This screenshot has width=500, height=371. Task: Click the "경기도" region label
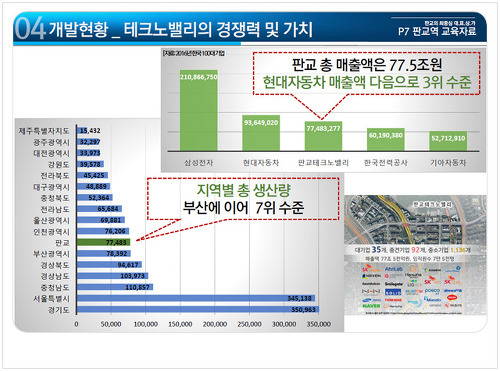click(x=59, y=310)
